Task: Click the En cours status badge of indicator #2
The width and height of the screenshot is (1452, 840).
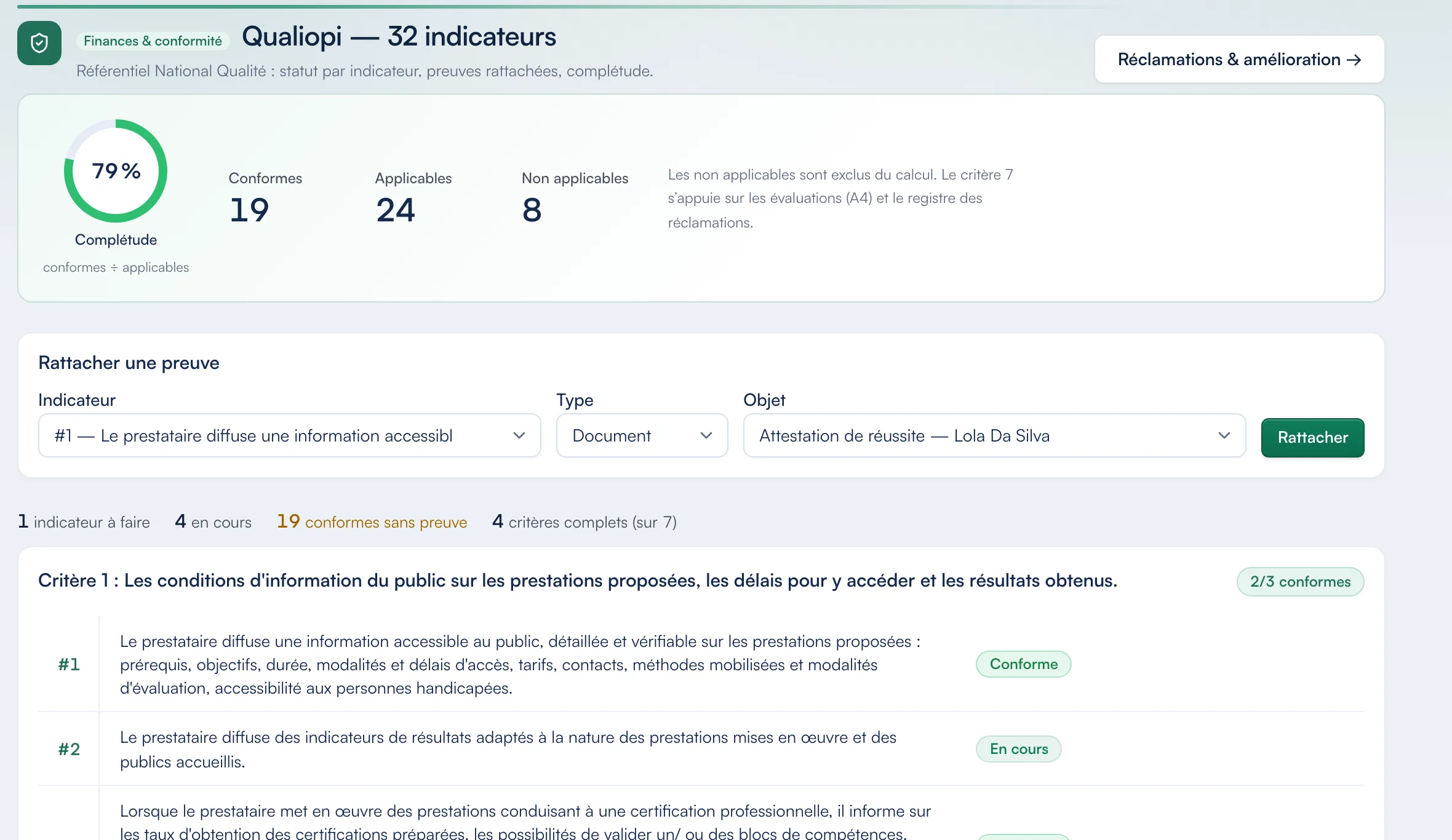Action: (1018, 749)
